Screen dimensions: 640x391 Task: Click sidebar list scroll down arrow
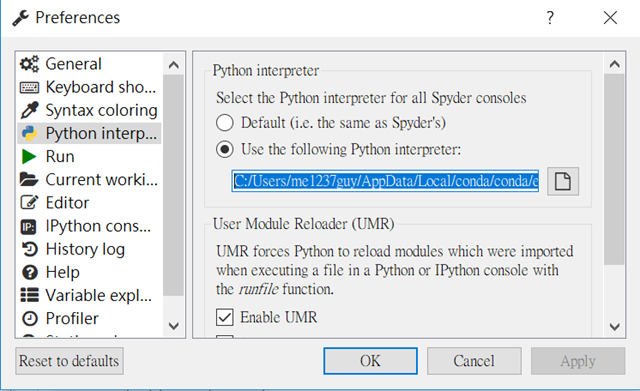point(174,326)
